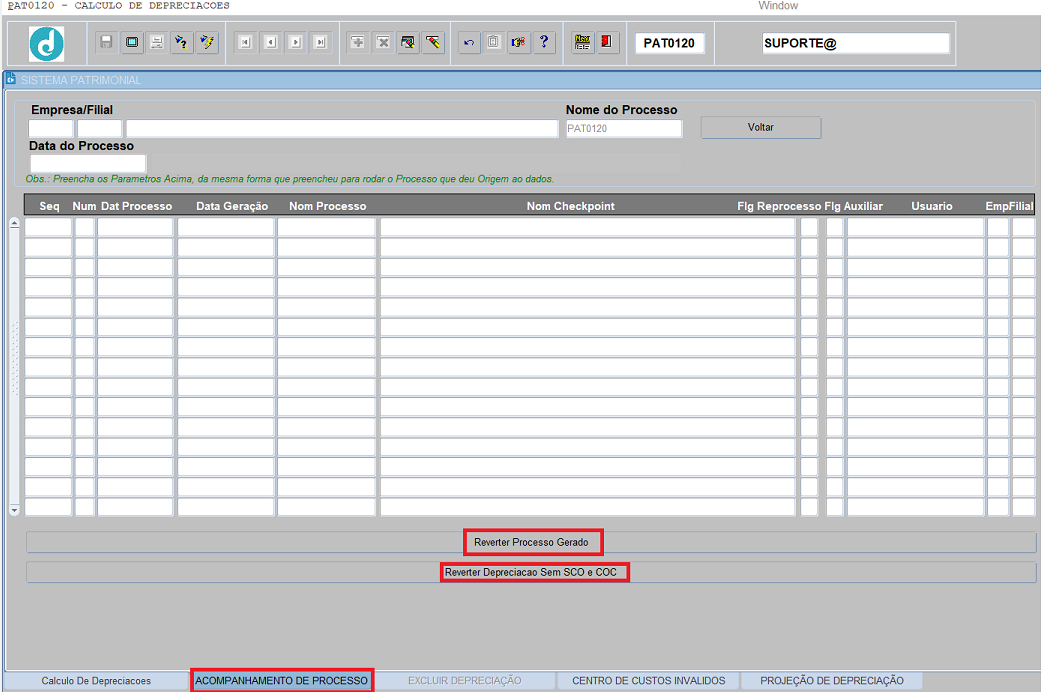
Task: Click the Voltar button
Action: pyautogui.click(x=760, y=128)
